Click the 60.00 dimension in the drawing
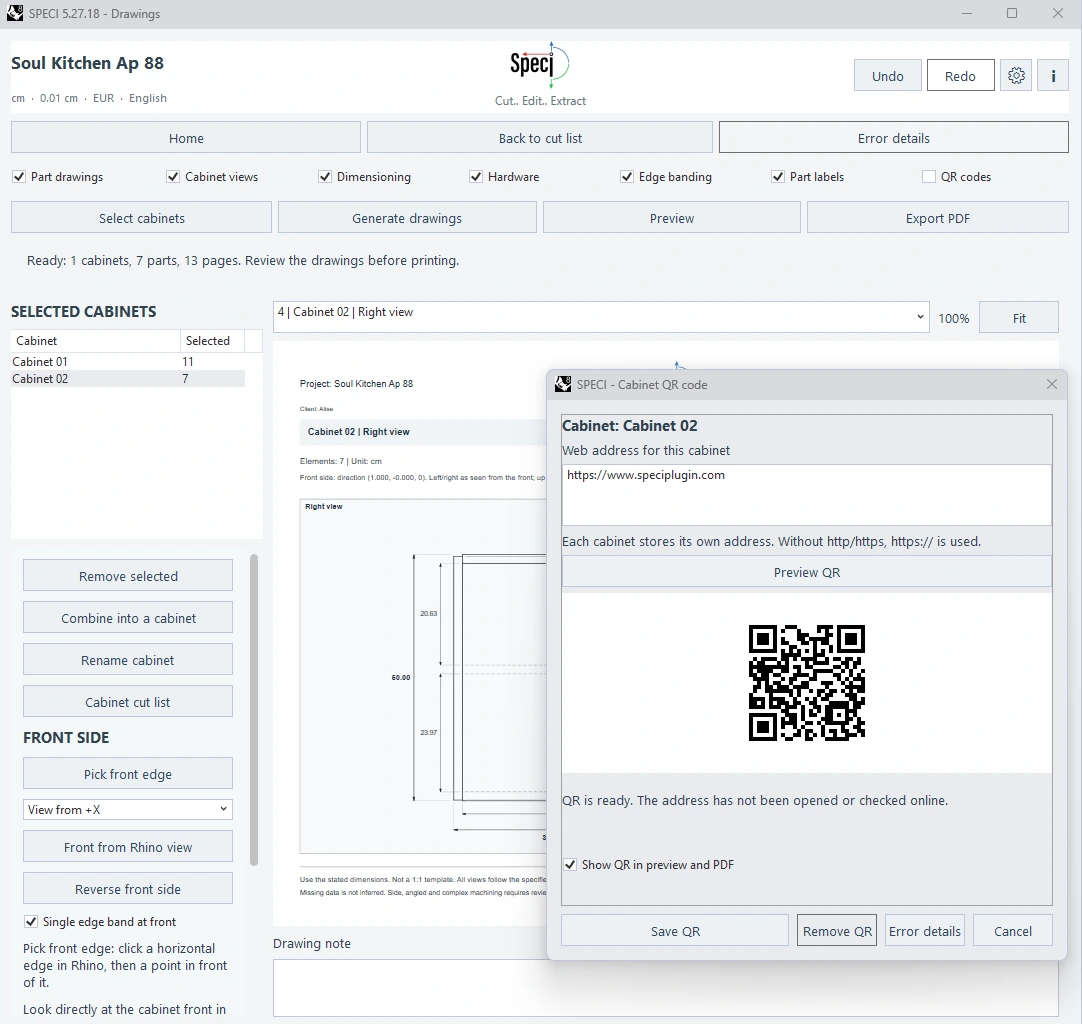 (401, 678)
